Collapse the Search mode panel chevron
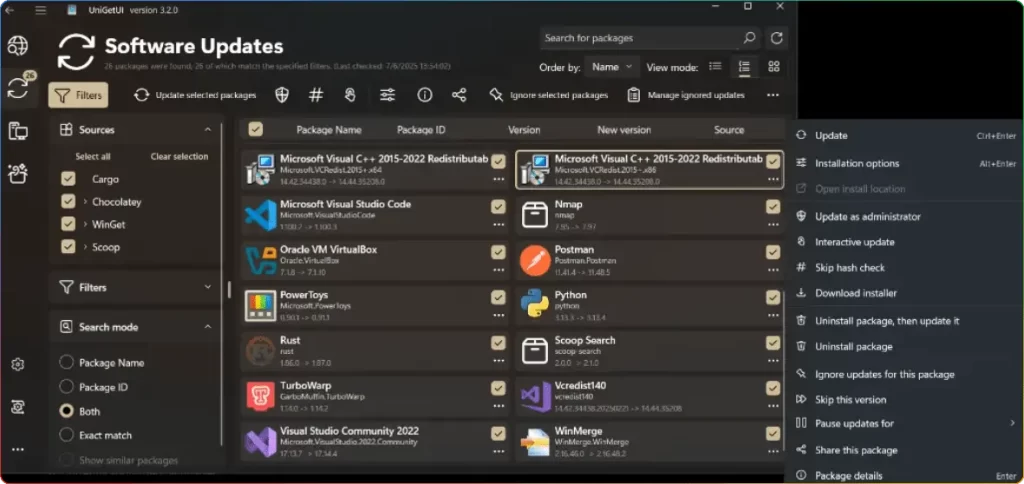Viewport: 1024px width, 484px height. click(x=208, y=327)
